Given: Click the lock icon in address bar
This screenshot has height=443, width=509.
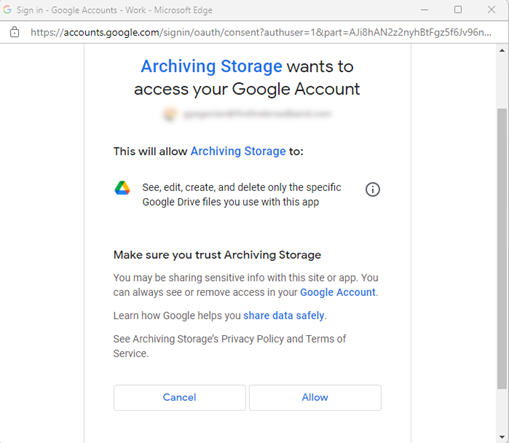Looking at the screenshot, I should click(x=14, y=32).
